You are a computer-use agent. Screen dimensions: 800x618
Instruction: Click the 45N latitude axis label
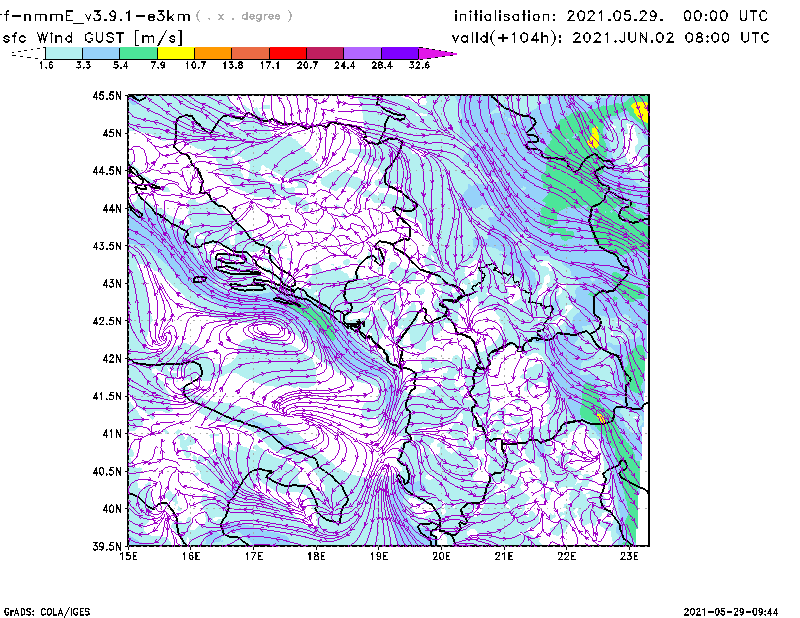(112, 133)
